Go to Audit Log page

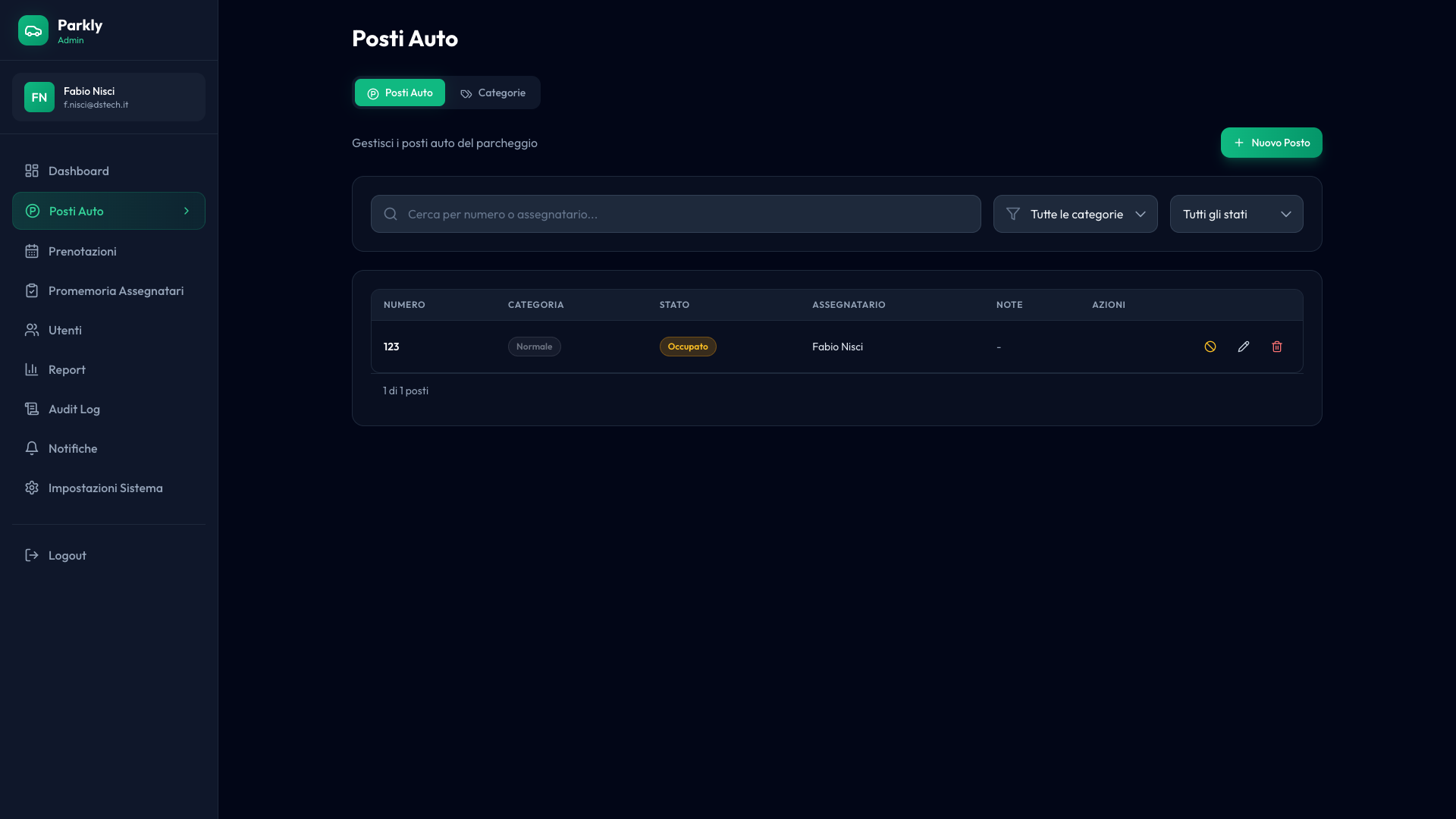pos(74,409)
